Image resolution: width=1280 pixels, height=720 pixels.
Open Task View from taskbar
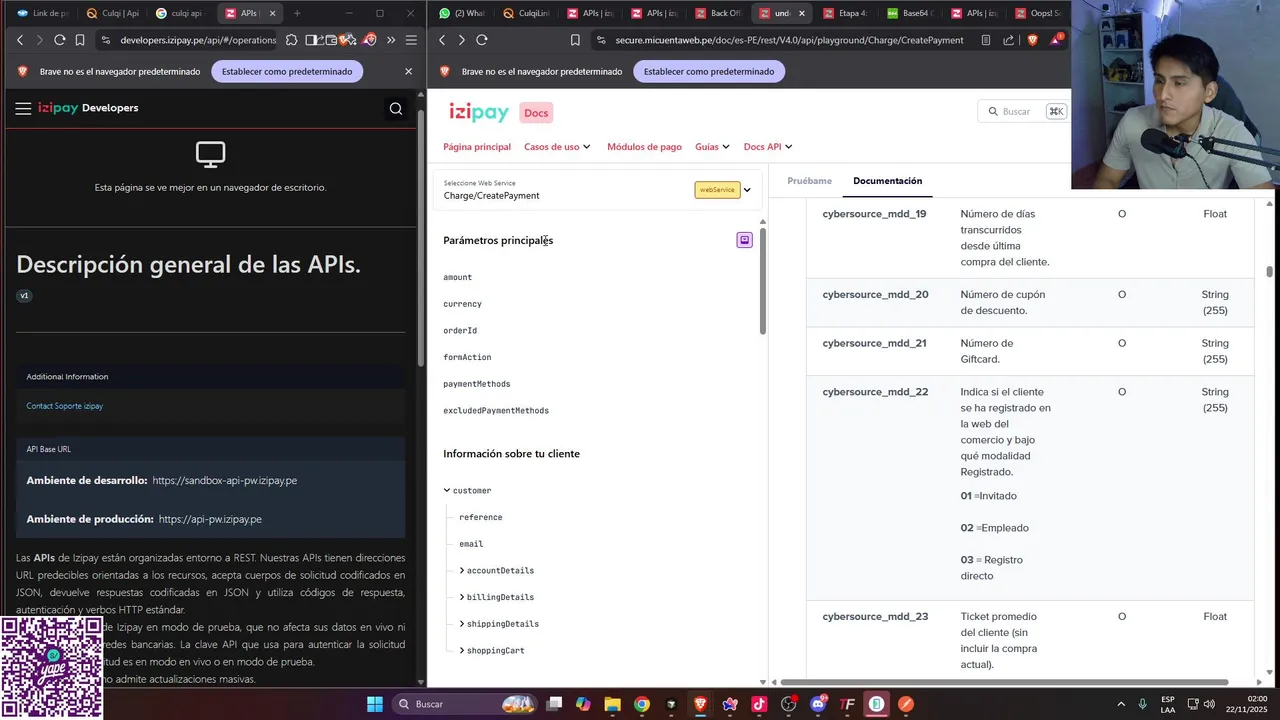pos(554,704)
